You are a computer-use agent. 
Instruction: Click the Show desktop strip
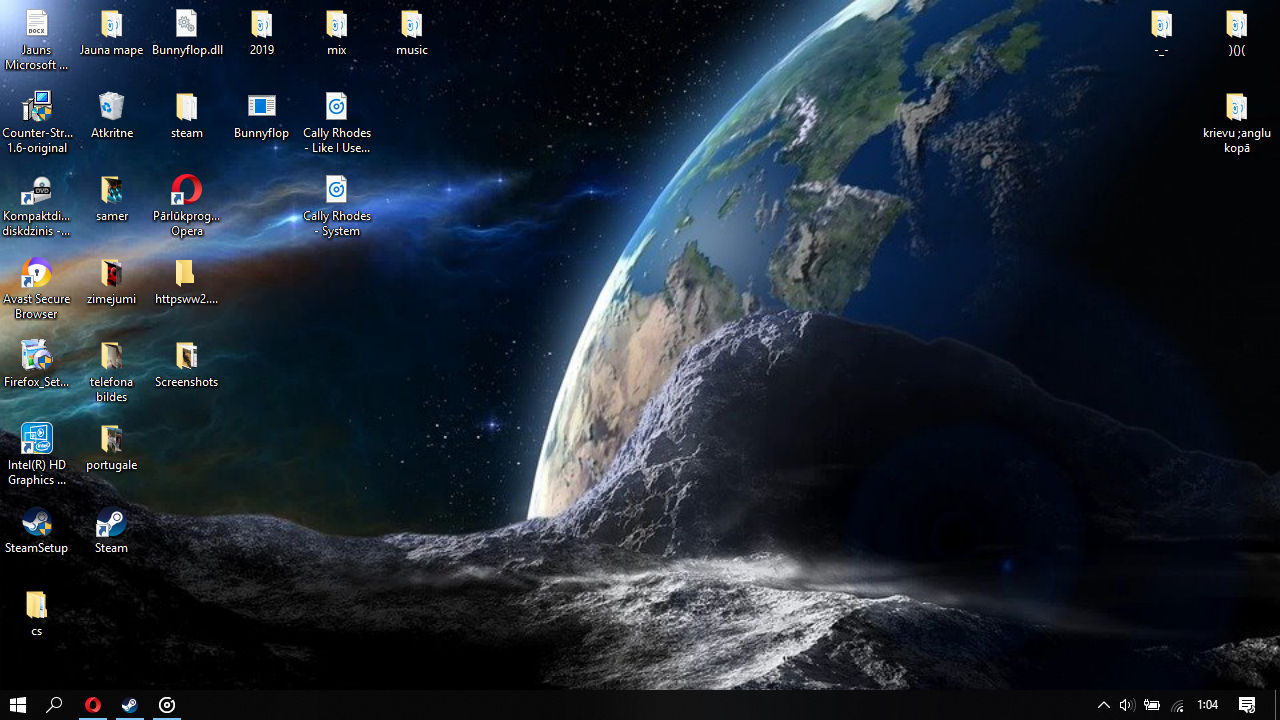point(1277,705)
